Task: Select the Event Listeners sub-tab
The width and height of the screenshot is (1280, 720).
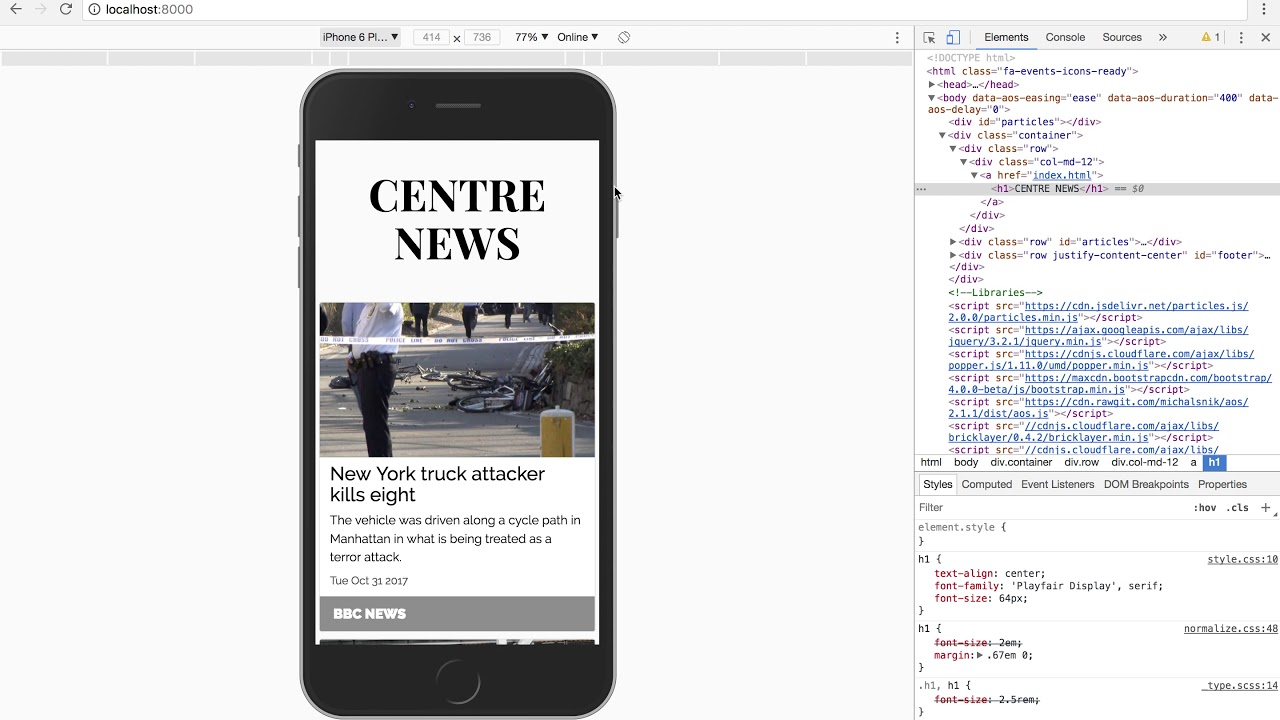Action: tap(1057, 484)
